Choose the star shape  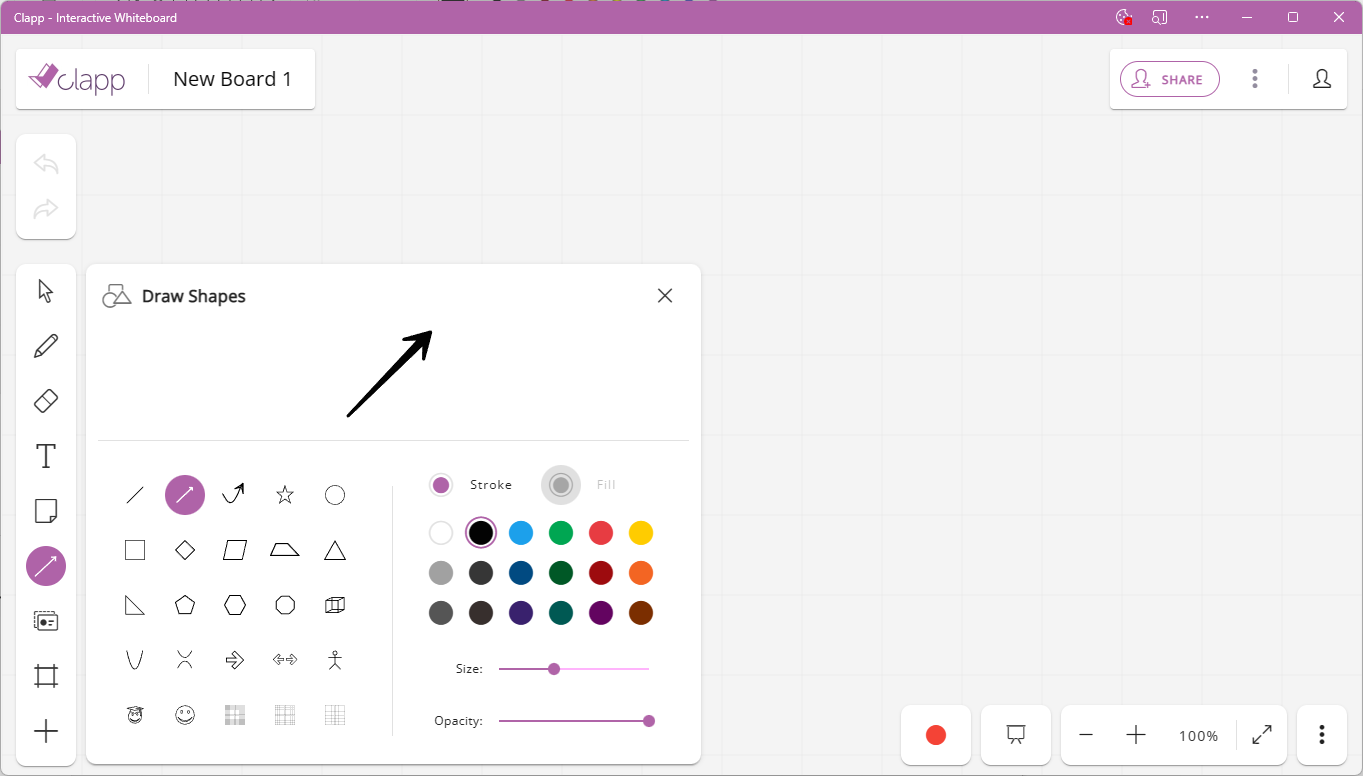click(x=284, y=494)
